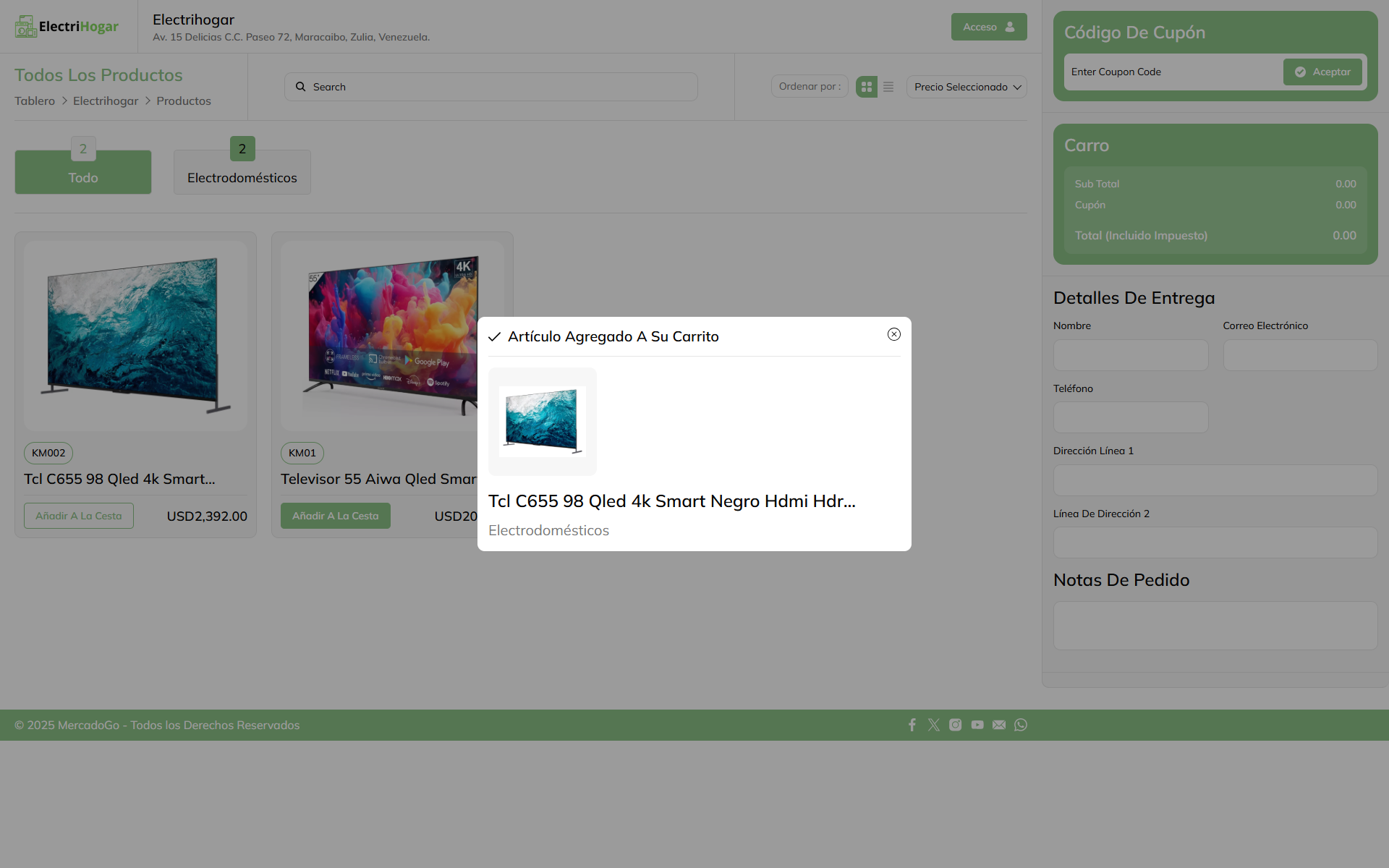Add Tcl C655 98 Qled to basket
Screen dimensions: 1389x868
point(79,516)
